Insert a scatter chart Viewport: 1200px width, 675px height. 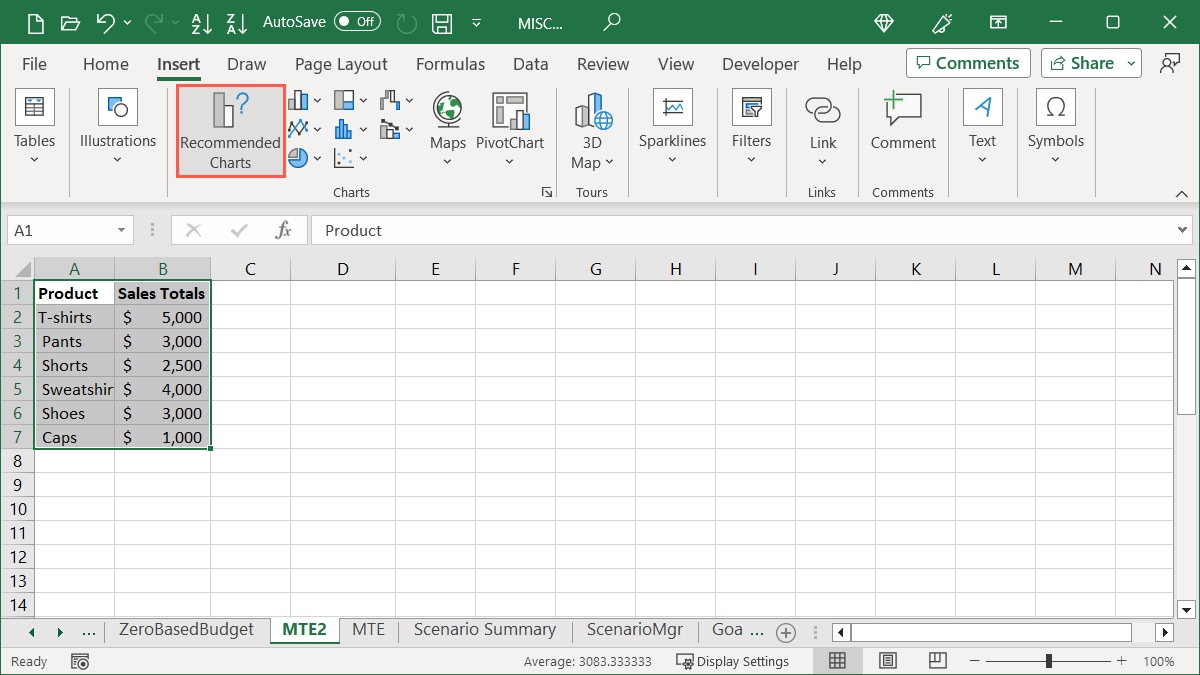(344, 157)
